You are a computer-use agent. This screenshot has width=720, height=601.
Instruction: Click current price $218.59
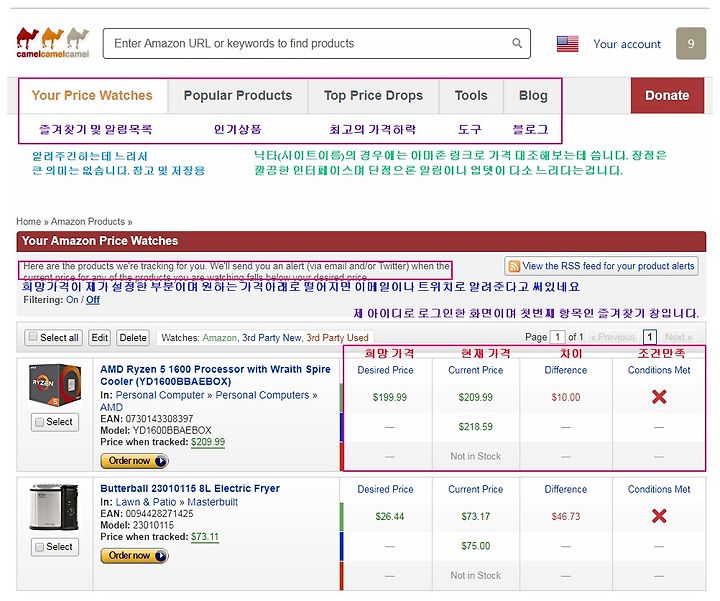point(475,427)
